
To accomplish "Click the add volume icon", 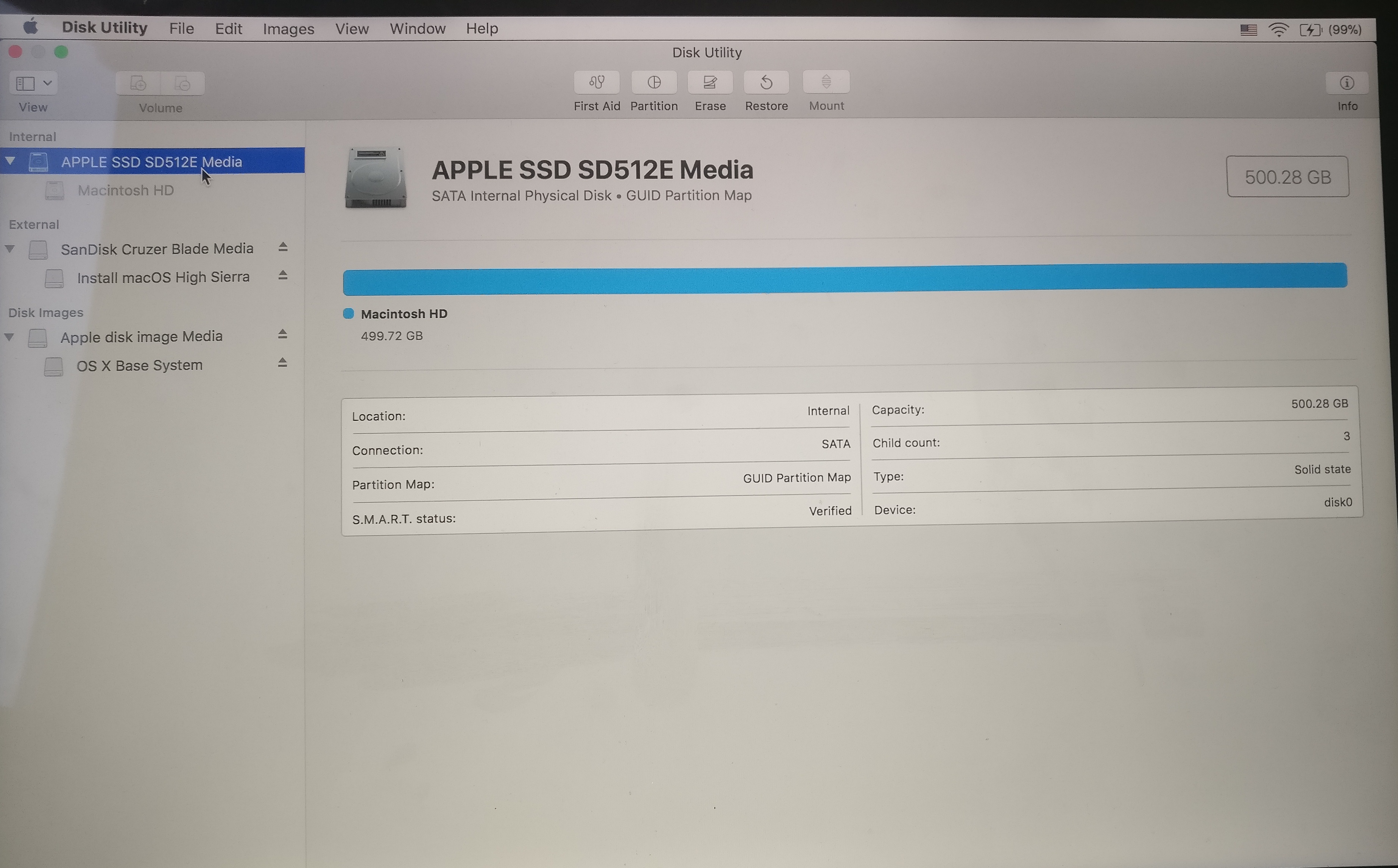I will (x=138, y=84).
